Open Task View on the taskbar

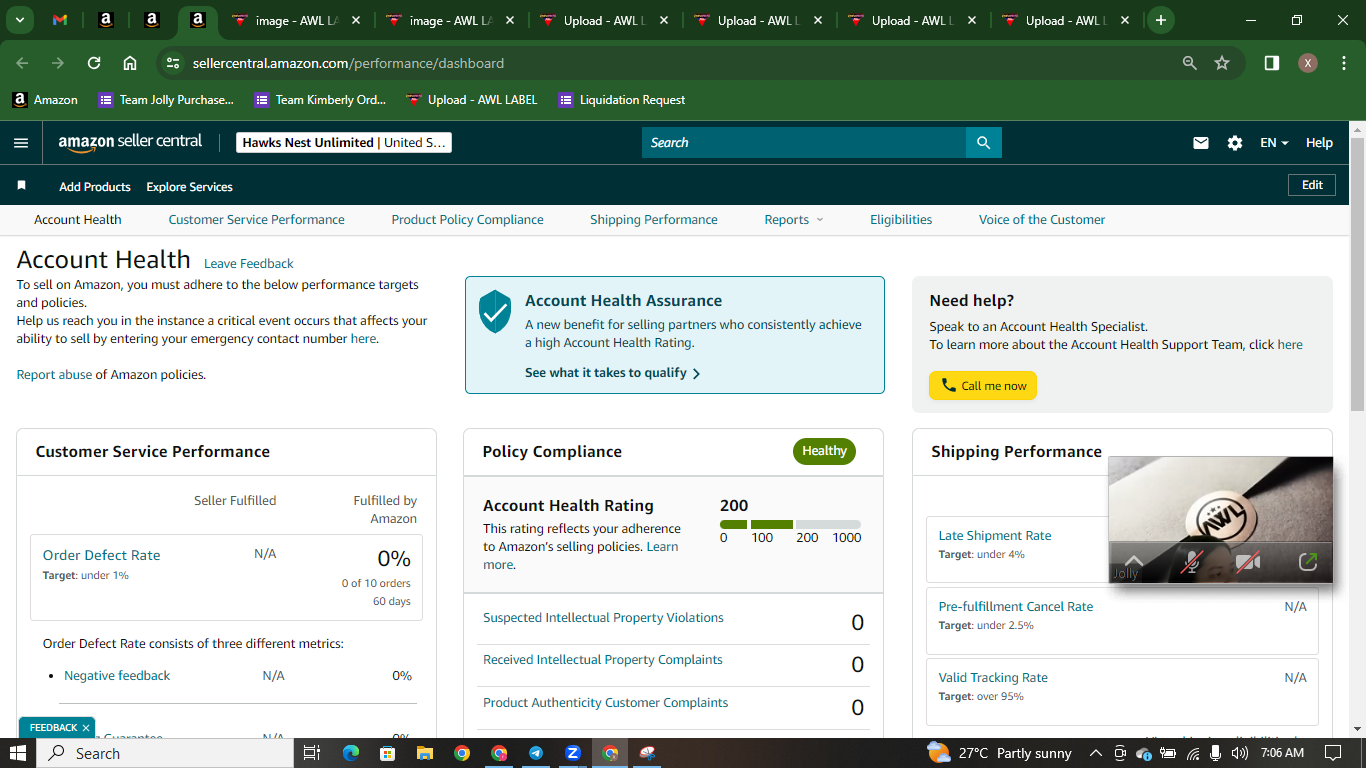click(311, 753)
